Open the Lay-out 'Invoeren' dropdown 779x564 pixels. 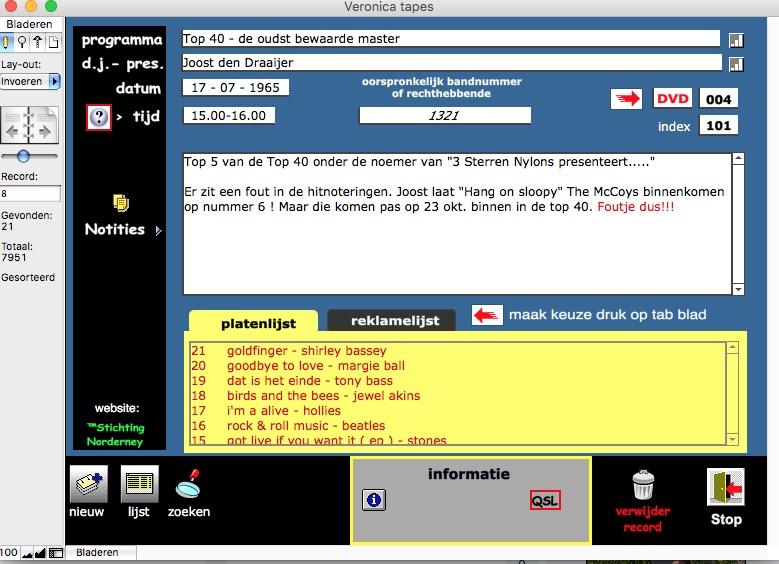[x=30, y=81]
